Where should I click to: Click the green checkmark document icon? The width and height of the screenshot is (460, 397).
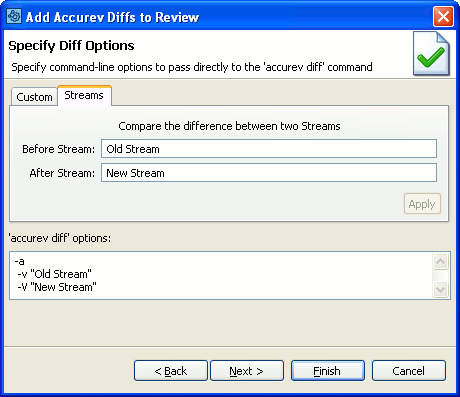tap(431, 54)
